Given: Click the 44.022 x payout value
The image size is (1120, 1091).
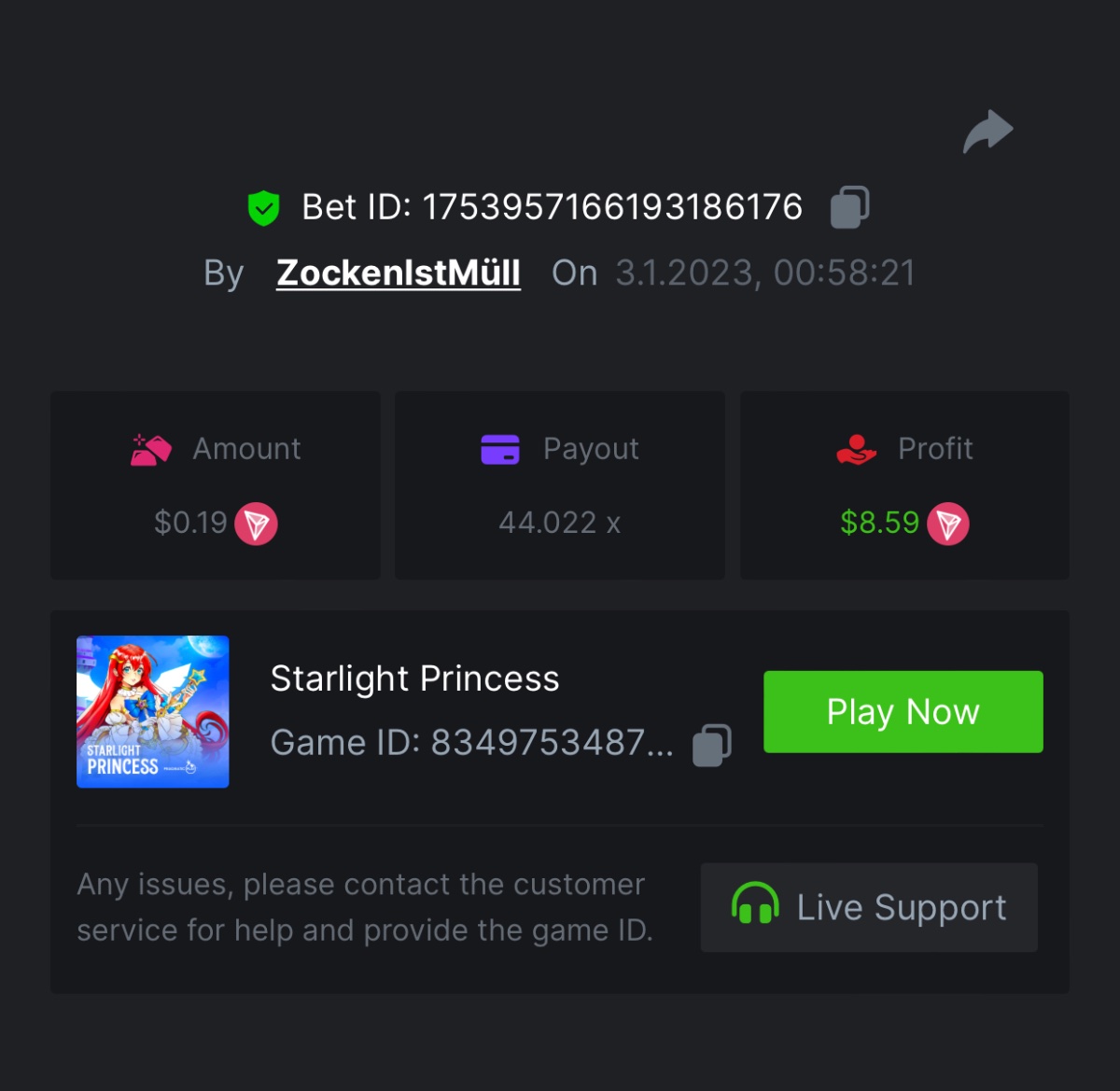Looking at the screenshot, I should 559,523.
